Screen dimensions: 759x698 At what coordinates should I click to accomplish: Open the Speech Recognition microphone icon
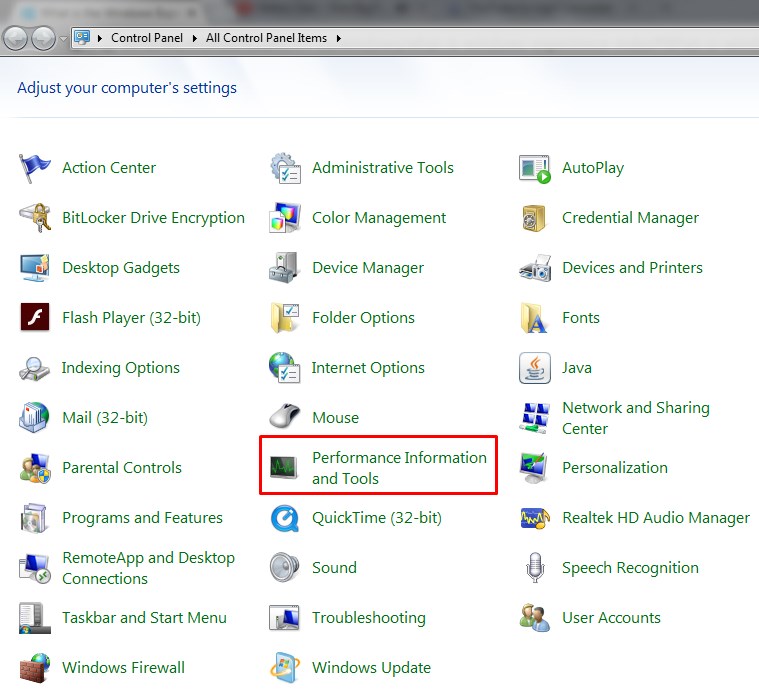535,567
